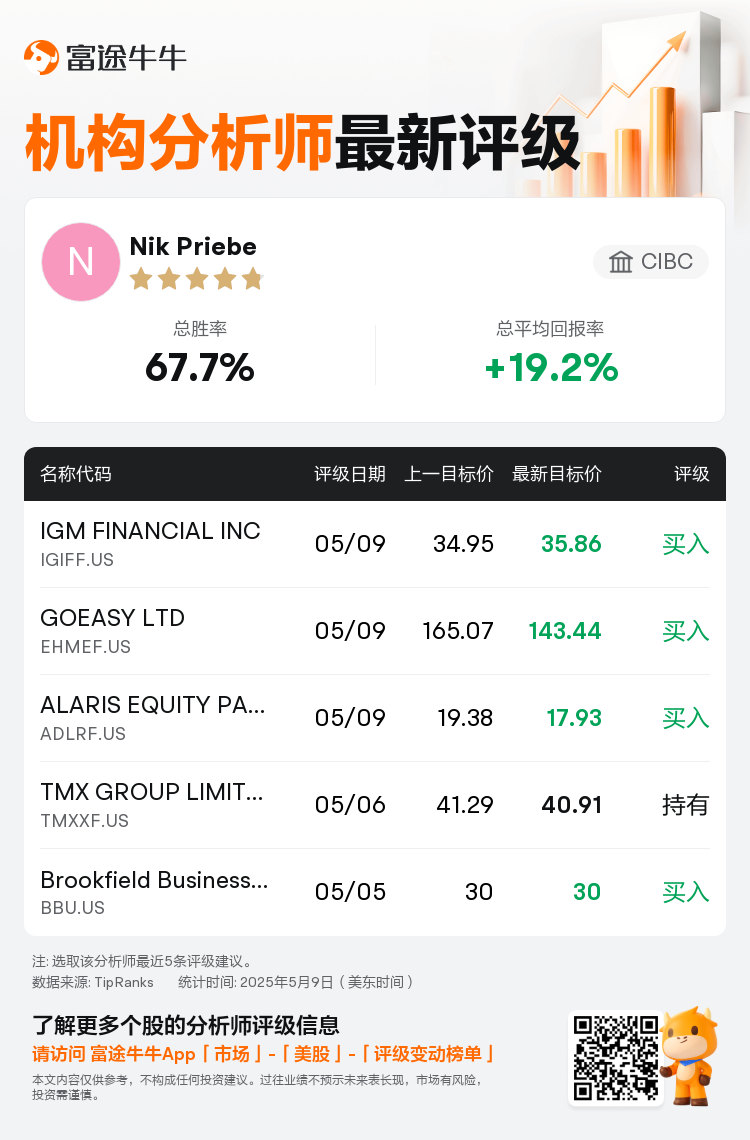Screen dimensions: 750x1140
Task: Select the TMX GROUP LIMIT... entry
Action: click(375, 805)
